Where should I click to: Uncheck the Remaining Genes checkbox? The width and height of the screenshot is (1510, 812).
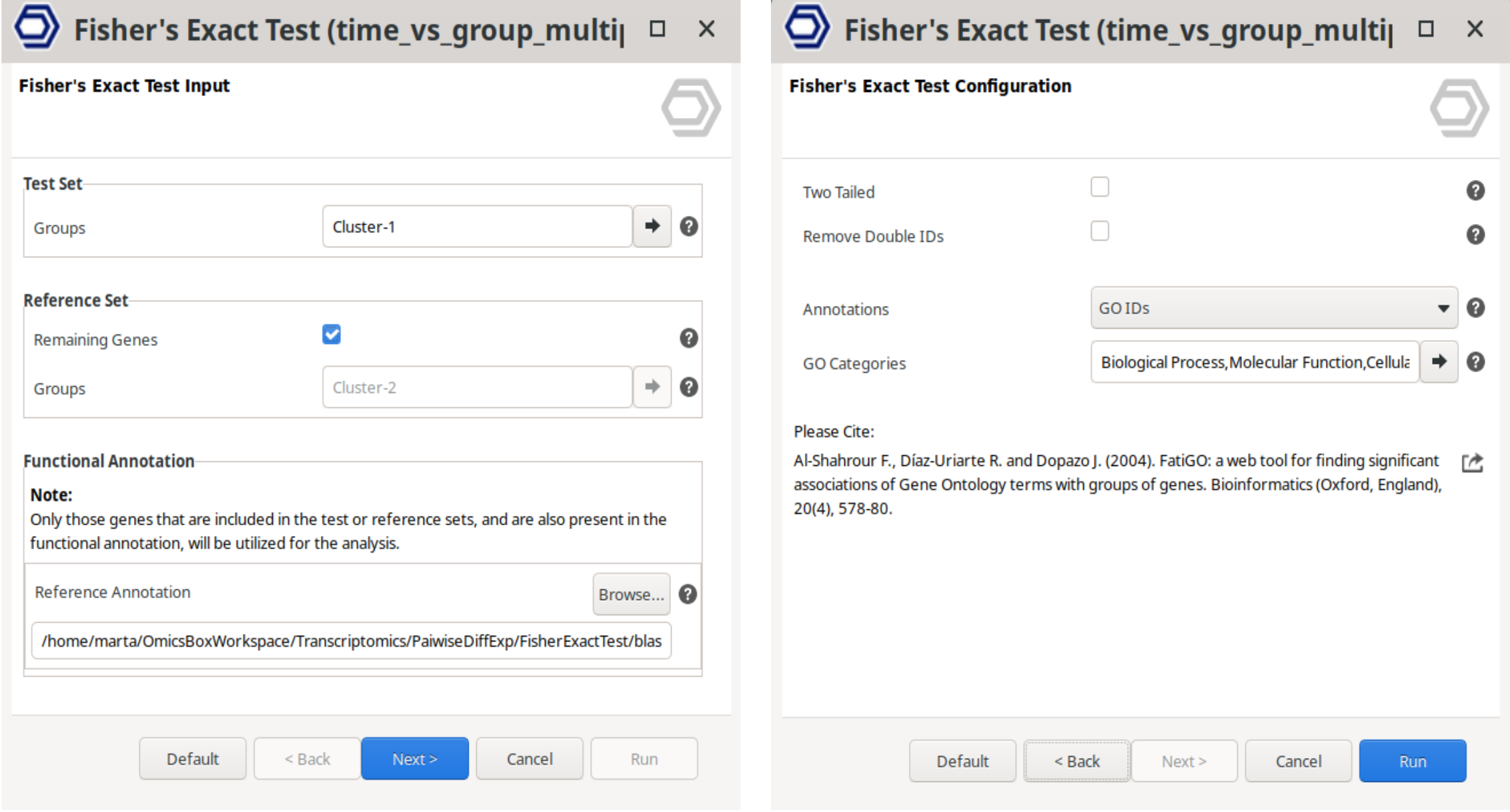(x=331, y=335)
